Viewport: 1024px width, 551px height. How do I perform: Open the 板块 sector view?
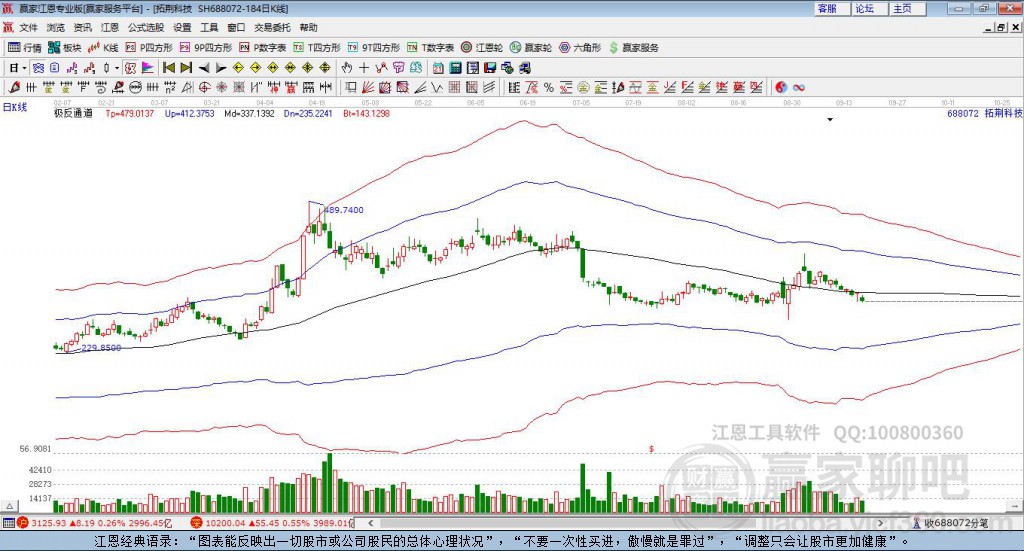[x=65, y=47]
